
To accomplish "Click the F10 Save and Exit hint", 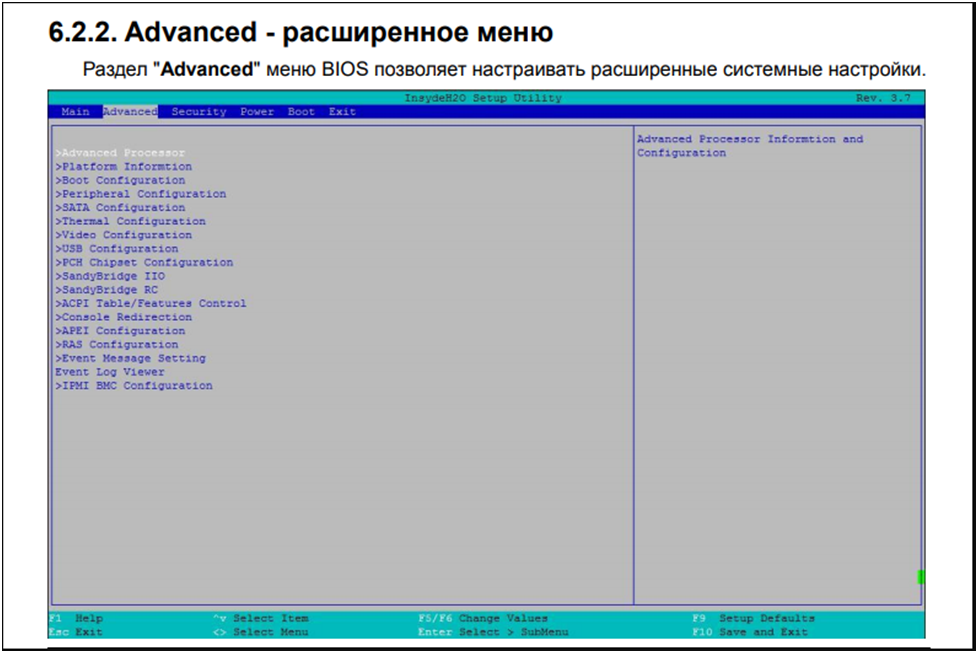I will tap(750, 632).
